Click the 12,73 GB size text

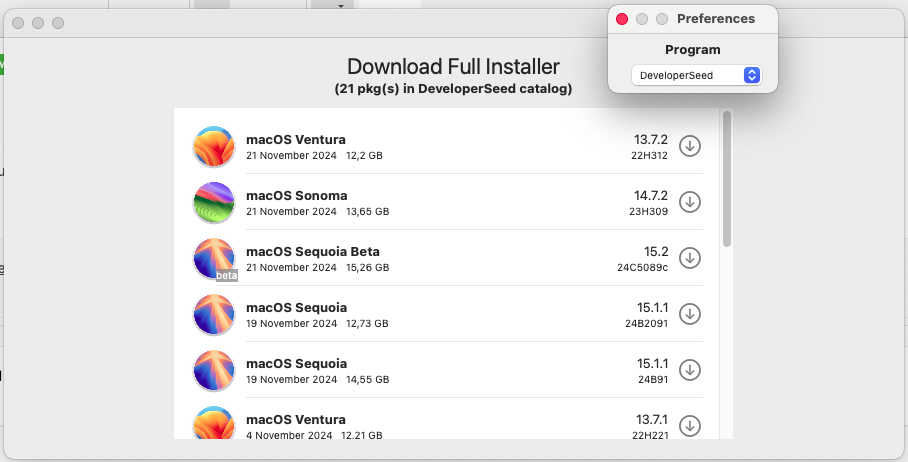367,324
